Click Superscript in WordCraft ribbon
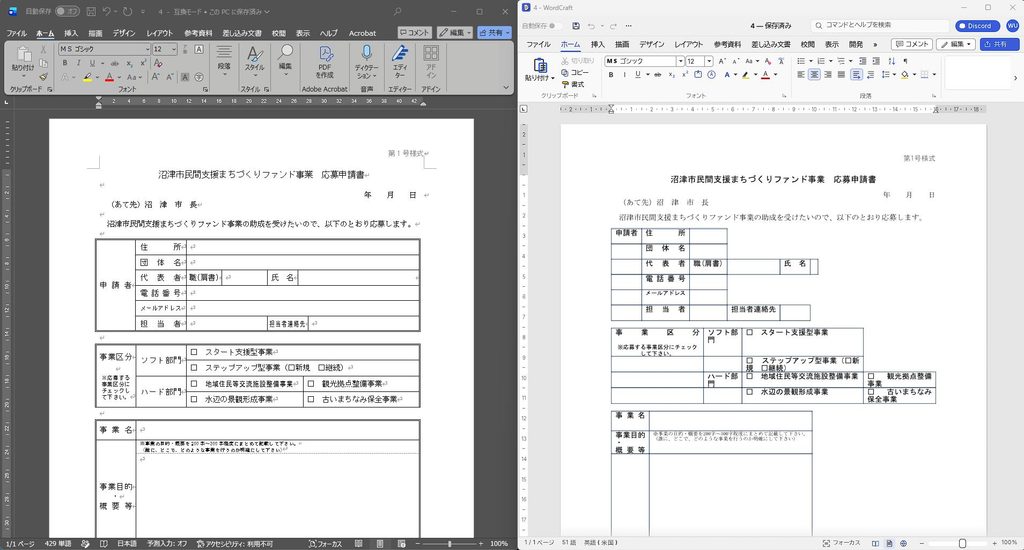Viewport: 1024px width, 550px height. [684, 74]
